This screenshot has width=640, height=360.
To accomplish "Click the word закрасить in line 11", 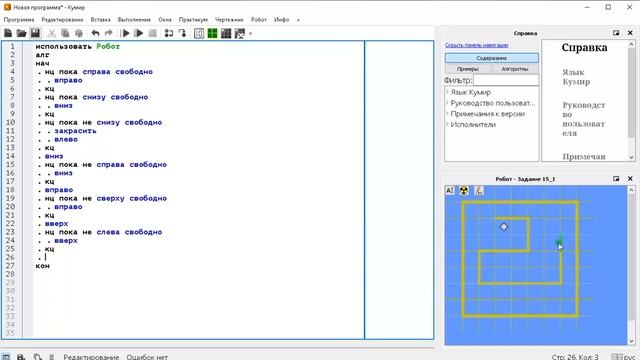I will (76, 131).
